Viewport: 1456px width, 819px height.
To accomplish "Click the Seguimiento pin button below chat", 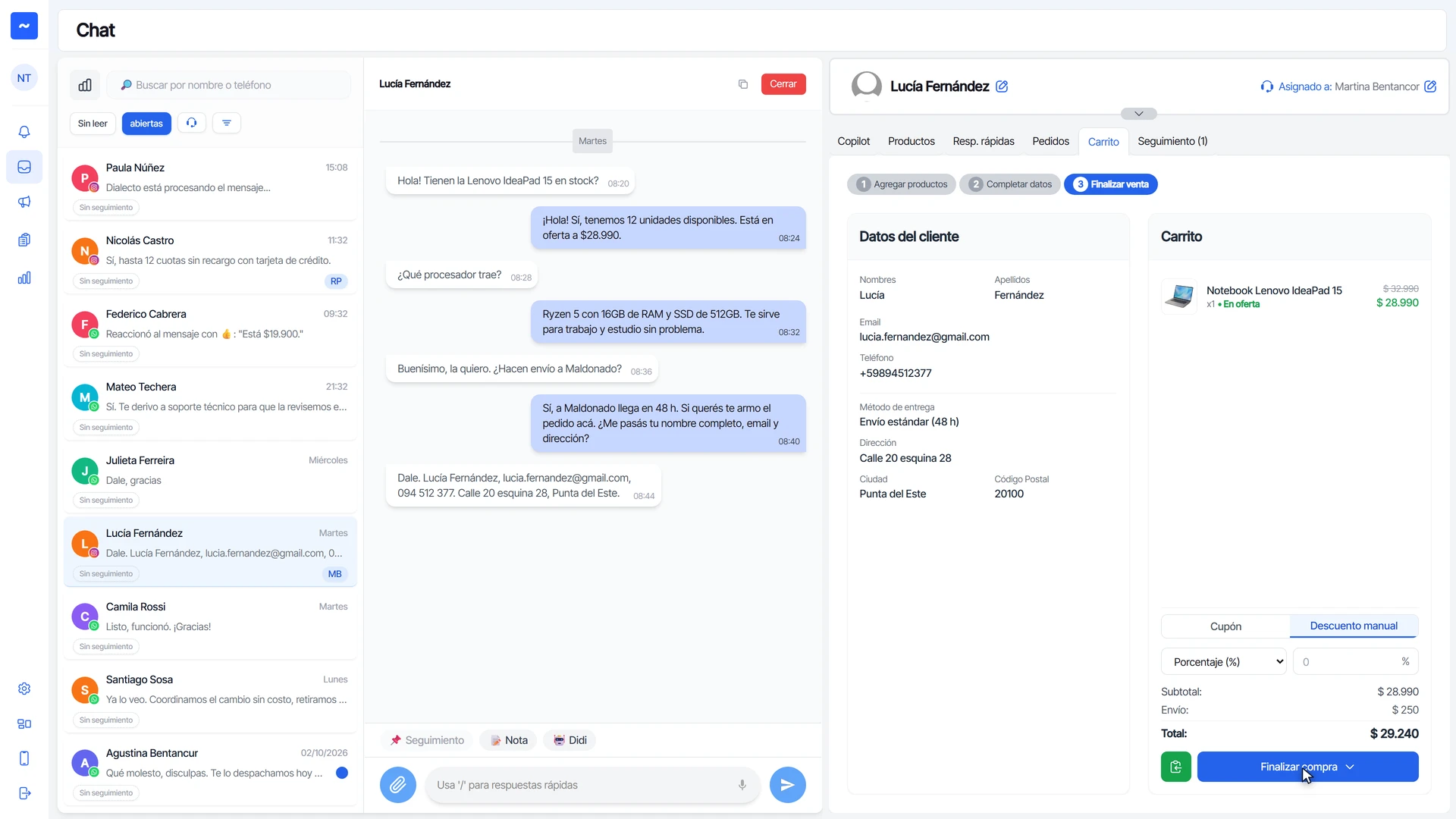I will tap(427, 740).
